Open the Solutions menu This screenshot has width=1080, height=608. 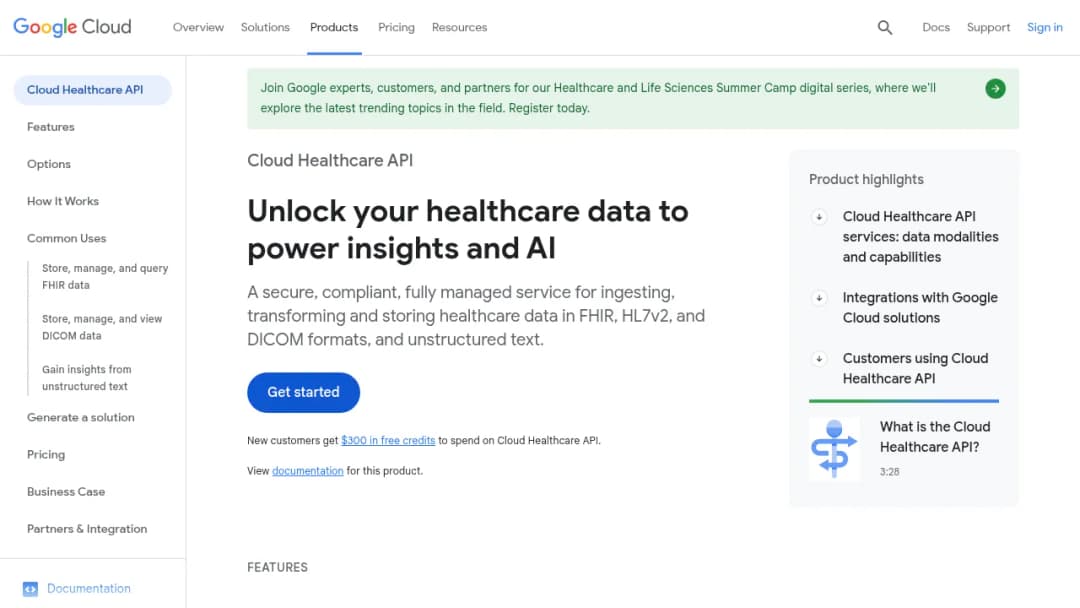(x=265, y=28)
